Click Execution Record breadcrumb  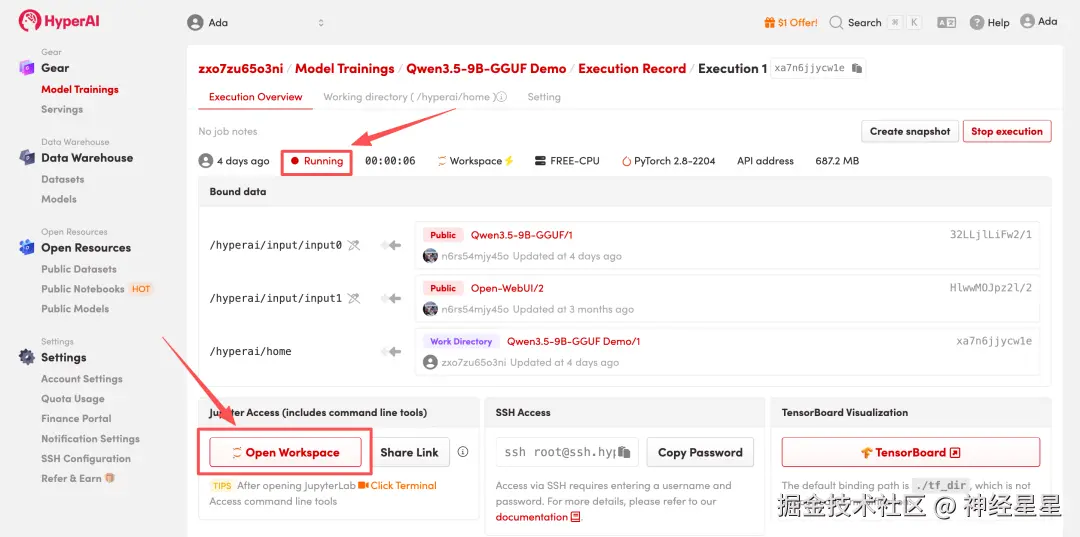click(632, 69)
